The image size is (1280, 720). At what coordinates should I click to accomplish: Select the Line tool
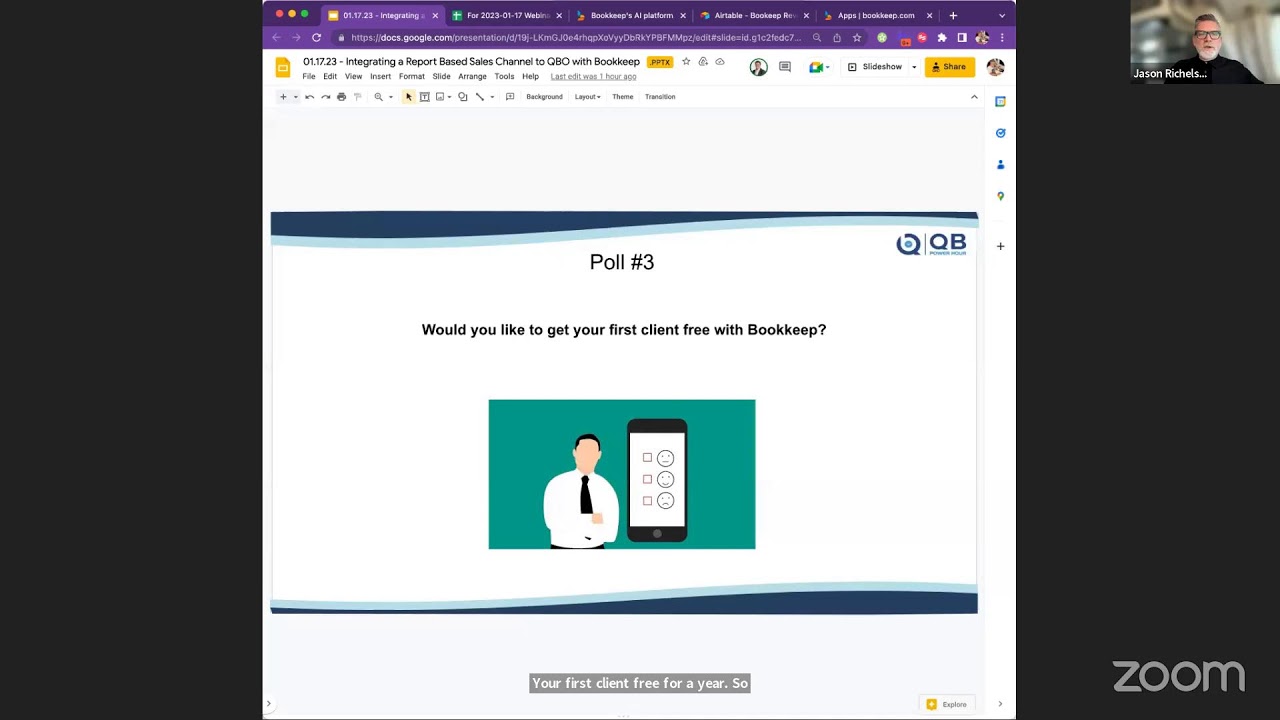pyautogui.click(x=480, y=97)
